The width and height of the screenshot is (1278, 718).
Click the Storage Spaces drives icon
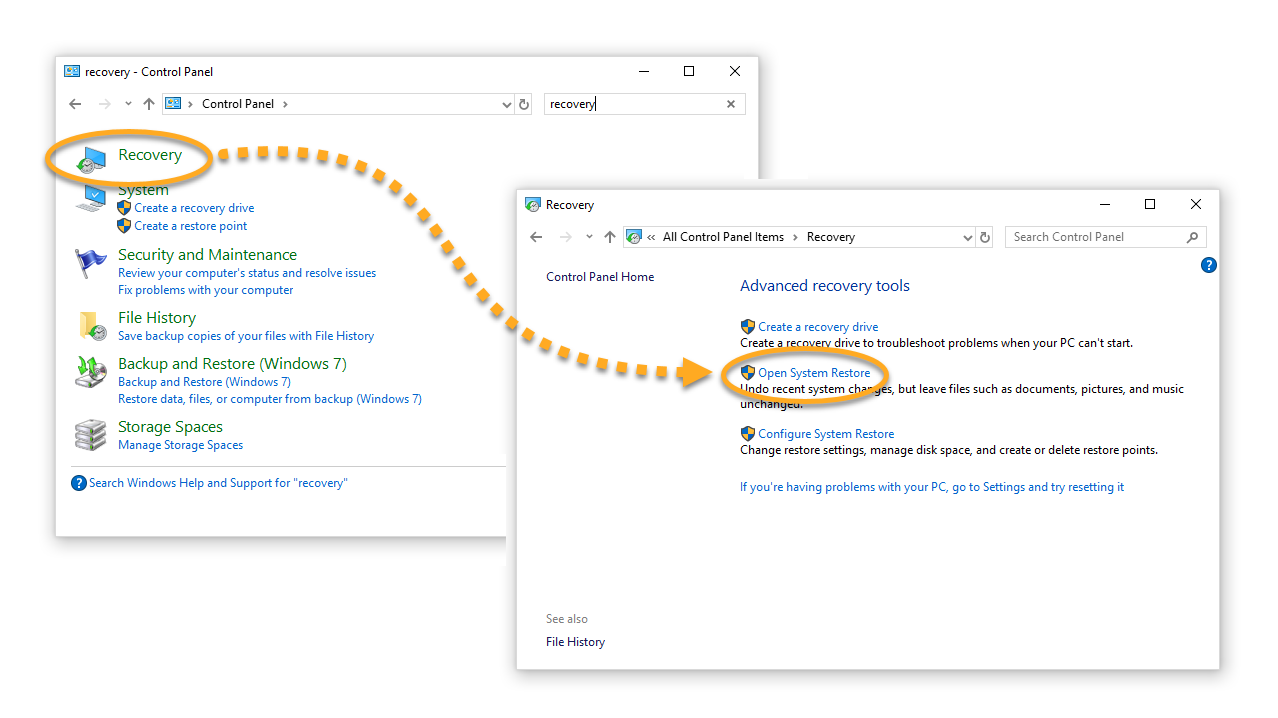tap(91, 435)
